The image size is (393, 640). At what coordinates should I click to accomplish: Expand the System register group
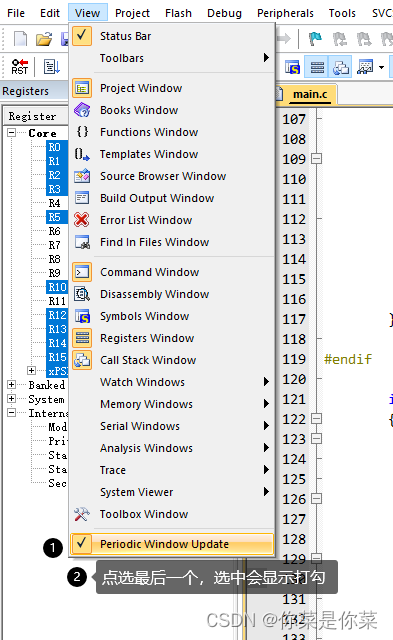[11, 399]
